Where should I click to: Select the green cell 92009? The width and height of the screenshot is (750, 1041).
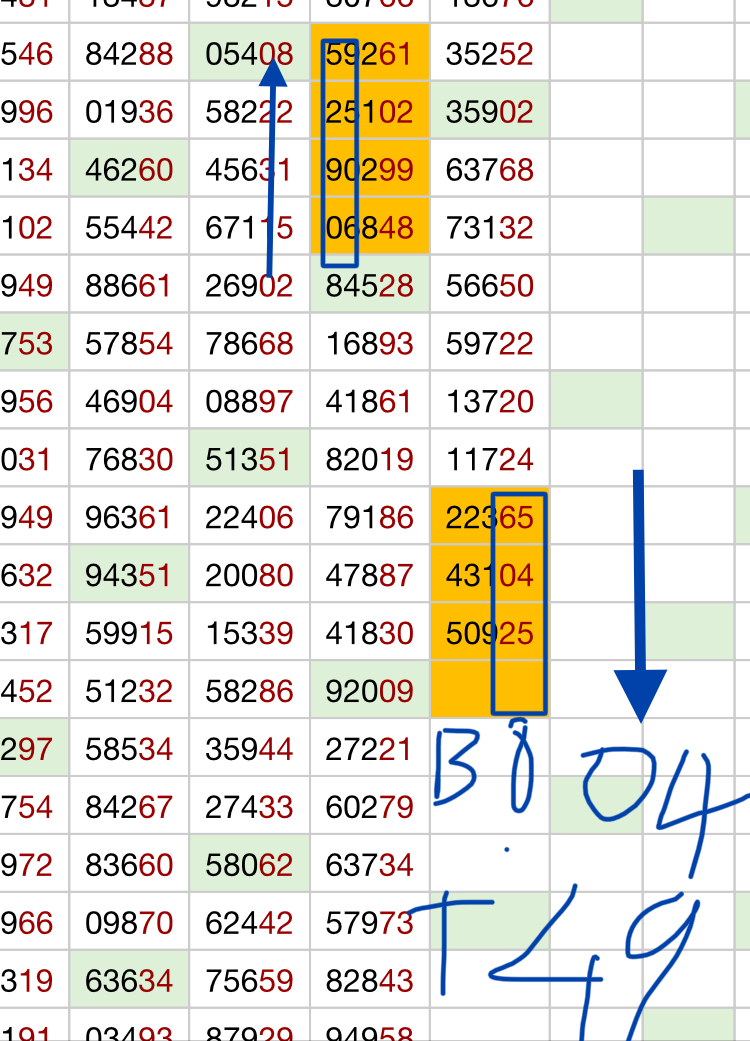click(x=370, y=689)
